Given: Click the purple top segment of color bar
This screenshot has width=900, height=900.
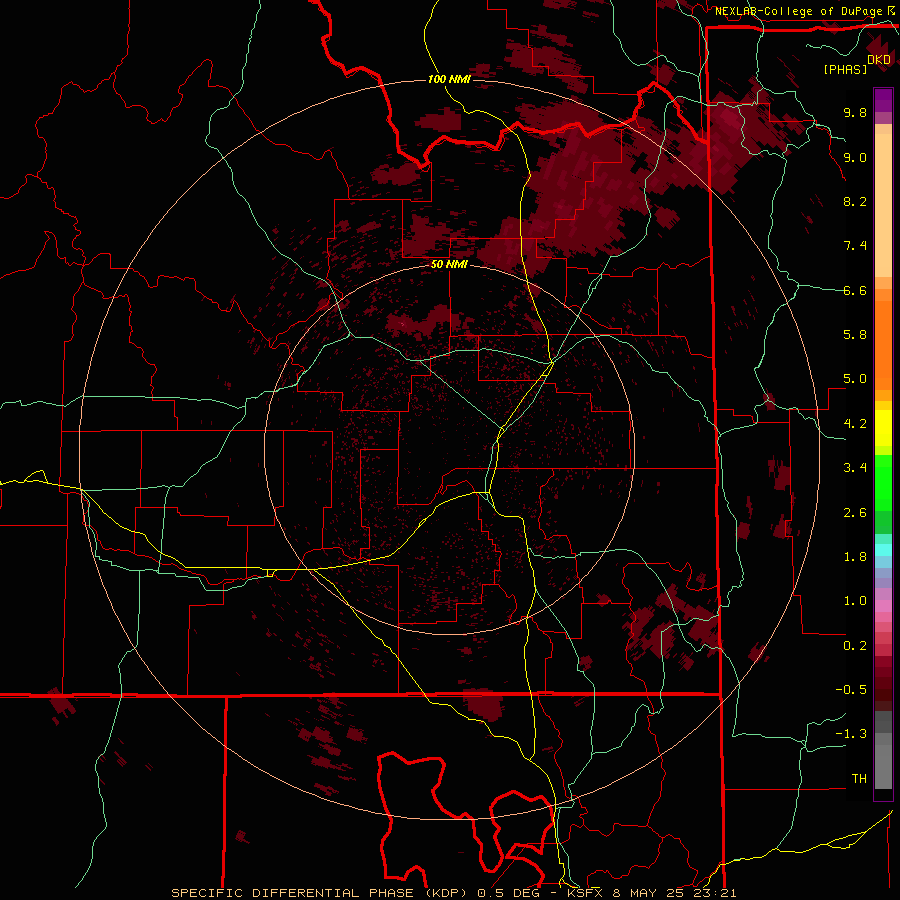Looking at the screenshot, I should click(883, 100).
